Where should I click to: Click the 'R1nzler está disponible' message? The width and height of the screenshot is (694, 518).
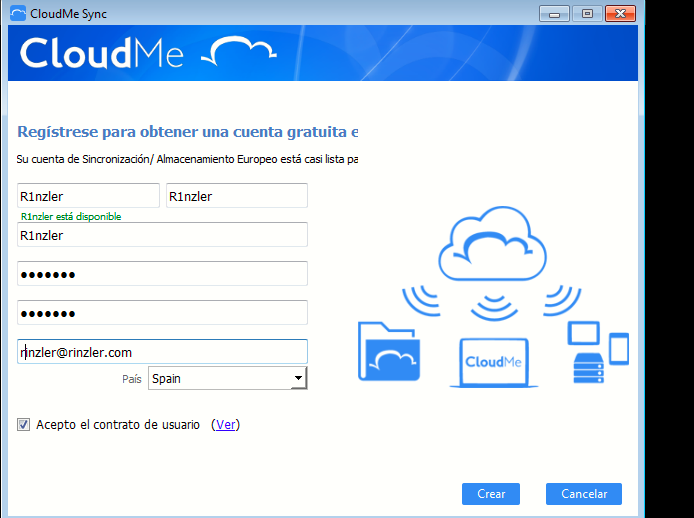coord(71,216)
